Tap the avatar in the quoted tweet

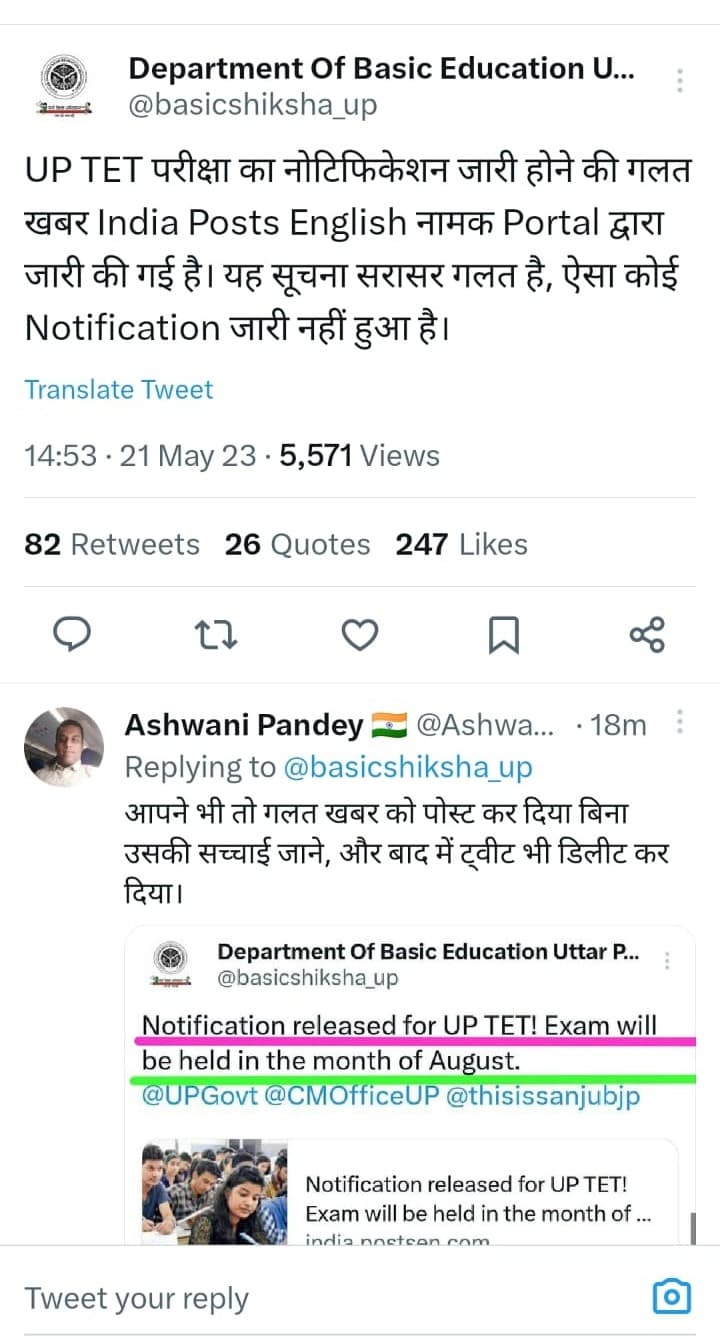(174, 964)
